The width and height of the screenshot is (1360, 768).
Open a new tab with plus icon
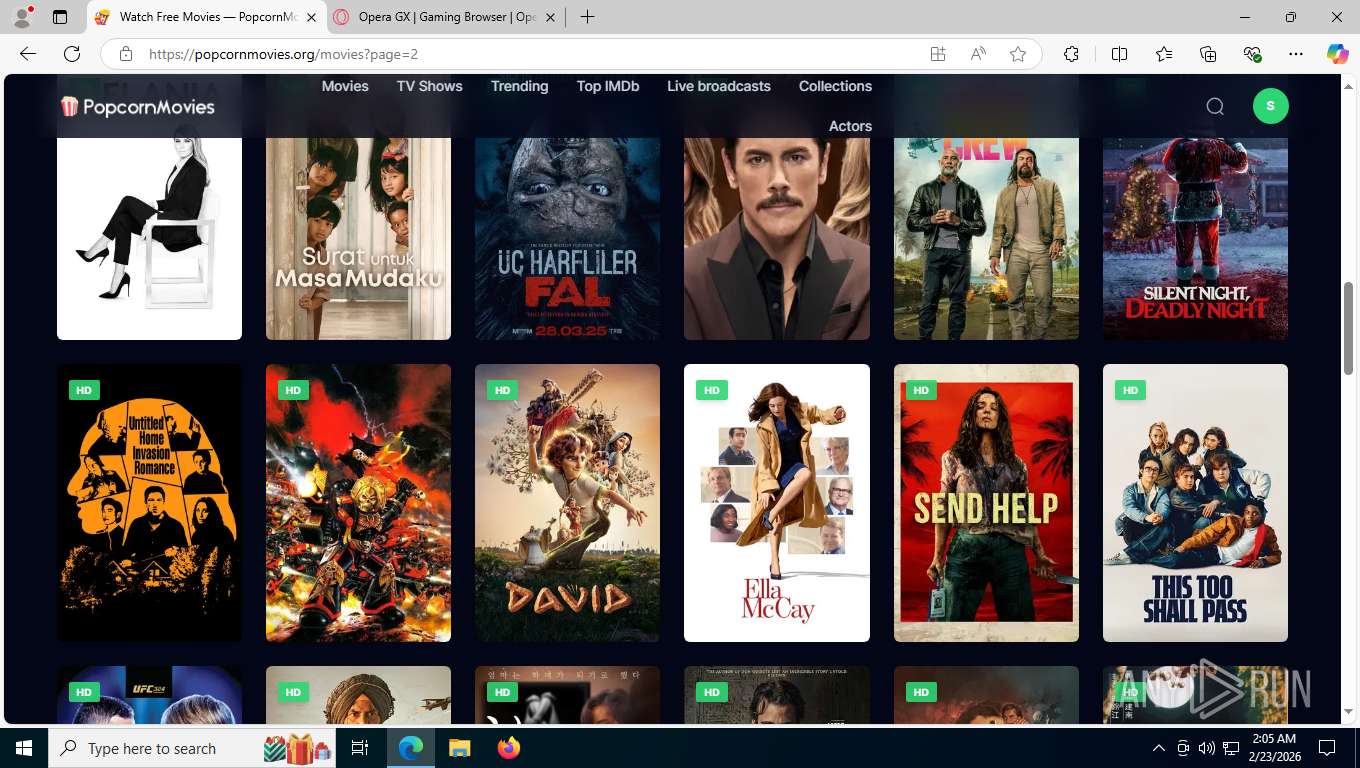(587, 17)
